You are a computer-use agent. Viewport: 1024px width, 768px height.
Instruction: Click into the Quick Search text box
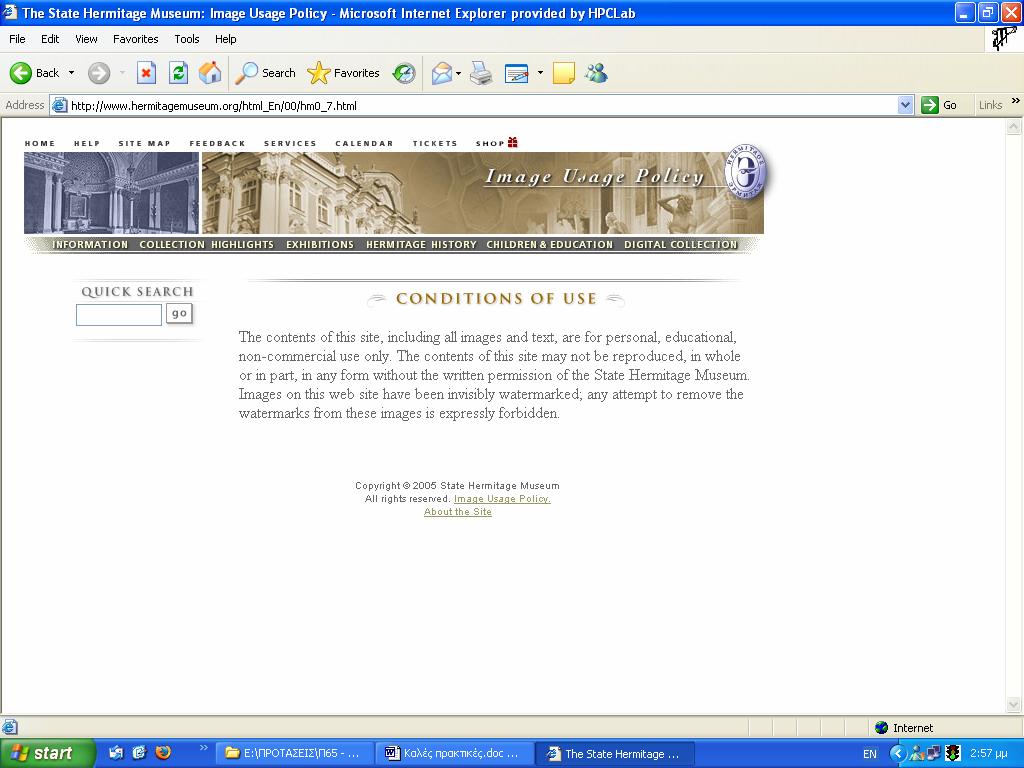pos(119,315)
